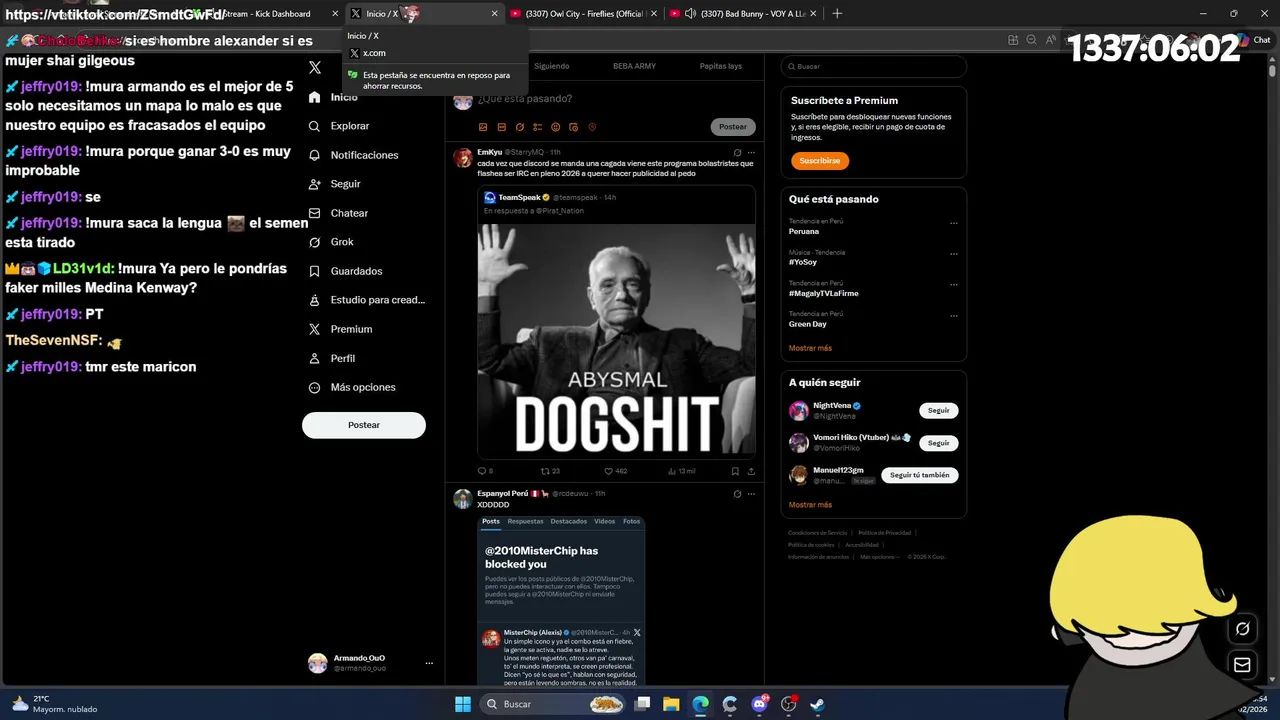
Task: Click Seguir tú también for Manuel123gm
Action: click(x=919, y=475)
